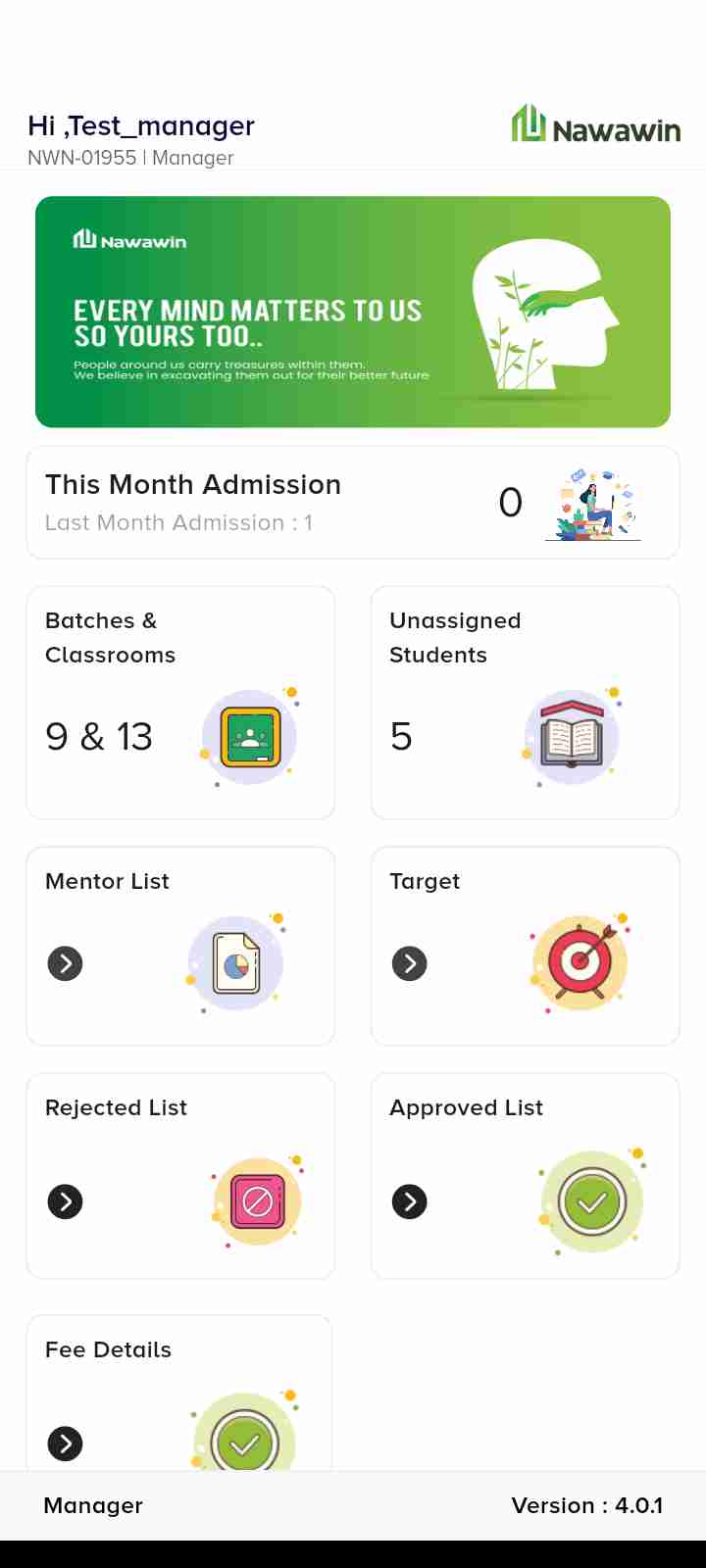Select the Unassigned Students label
This screenshot has height=1568, width=706.
pos(455,638)
